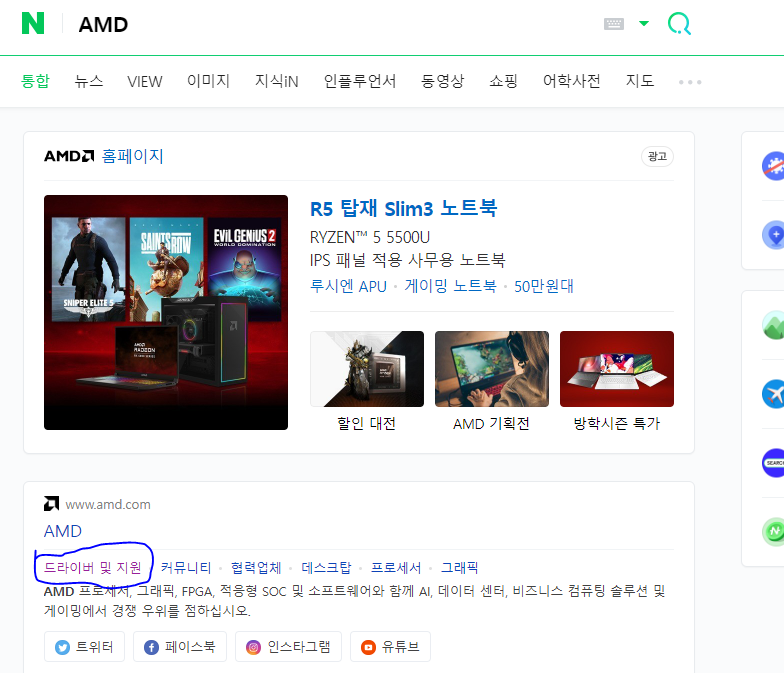Click the blue airplane sidebar icon

[774, 394]
